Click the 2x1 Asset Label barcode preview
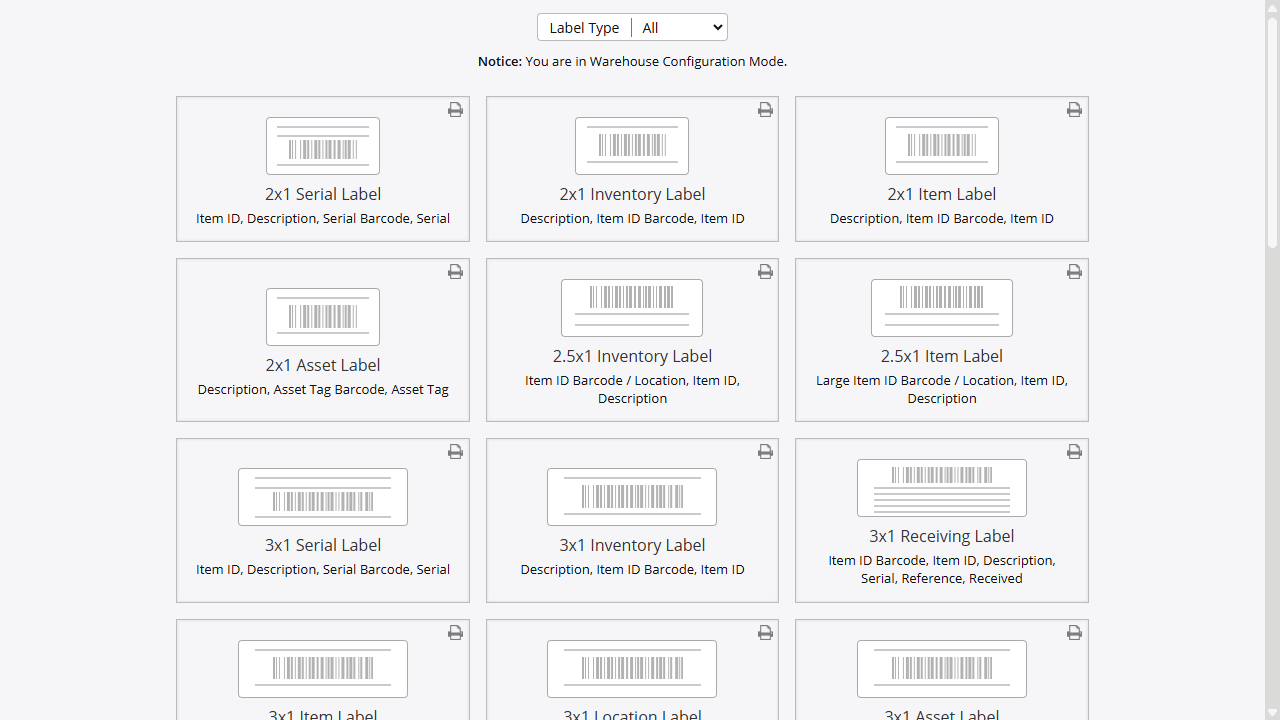Screen dimensions: 1280x720 tap(322, 317)
